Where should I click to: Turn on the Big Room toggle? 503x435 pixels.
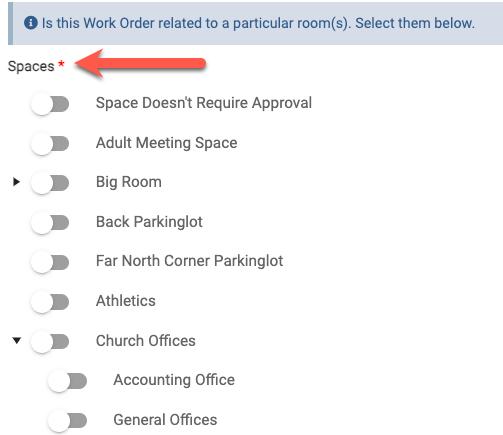(50, 183)
